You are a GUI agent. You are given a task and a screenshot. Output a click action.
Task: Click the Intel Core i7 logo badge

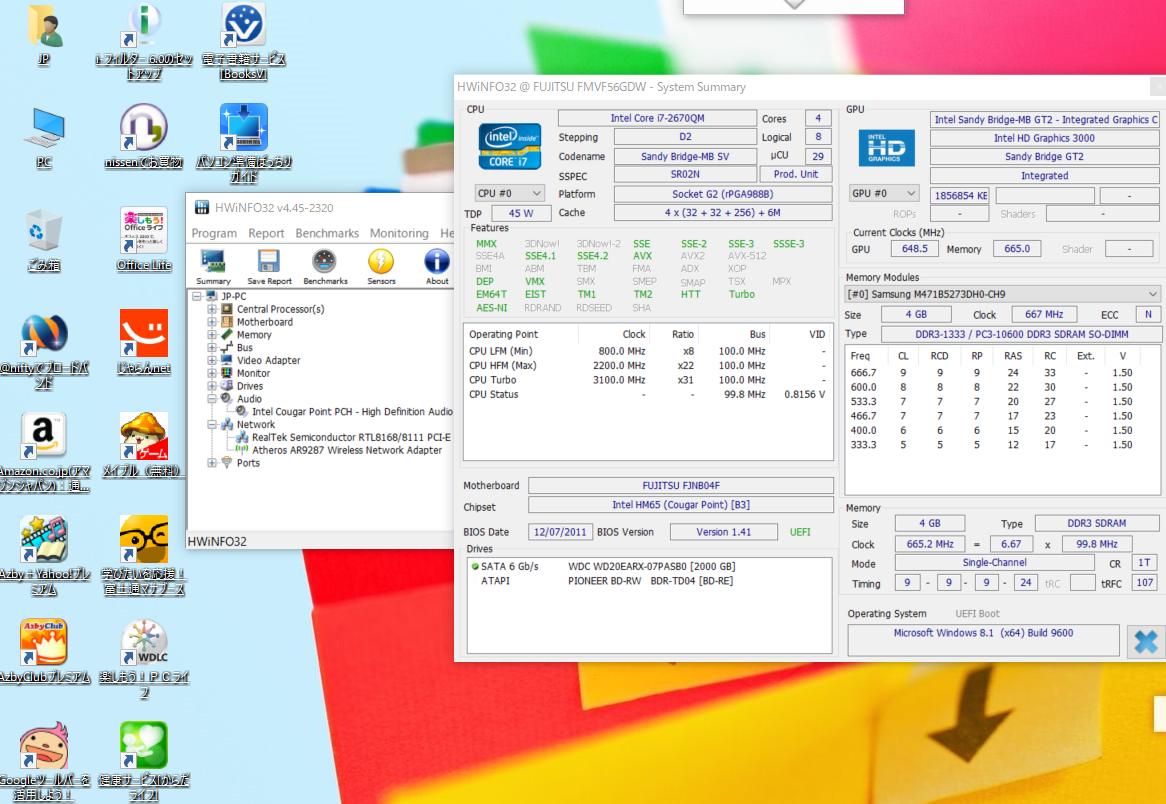click(509, 147)
